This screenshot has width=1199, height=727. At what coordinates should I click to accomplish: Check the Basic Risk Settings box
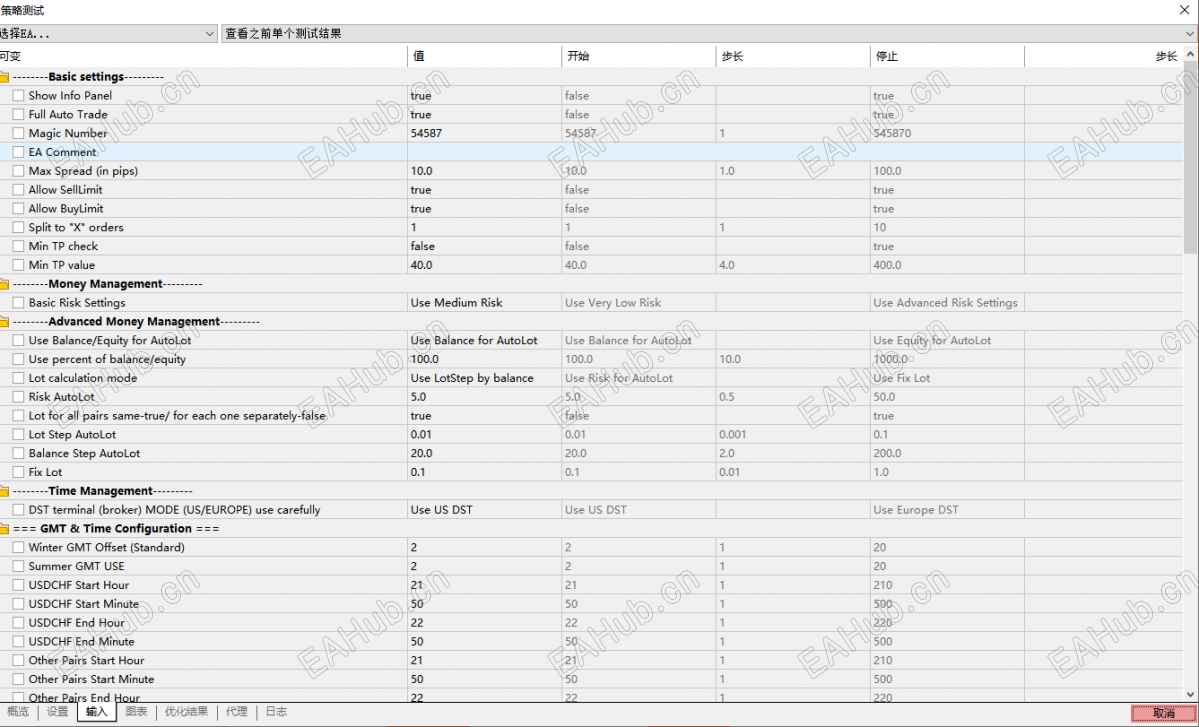pos(18,303)
